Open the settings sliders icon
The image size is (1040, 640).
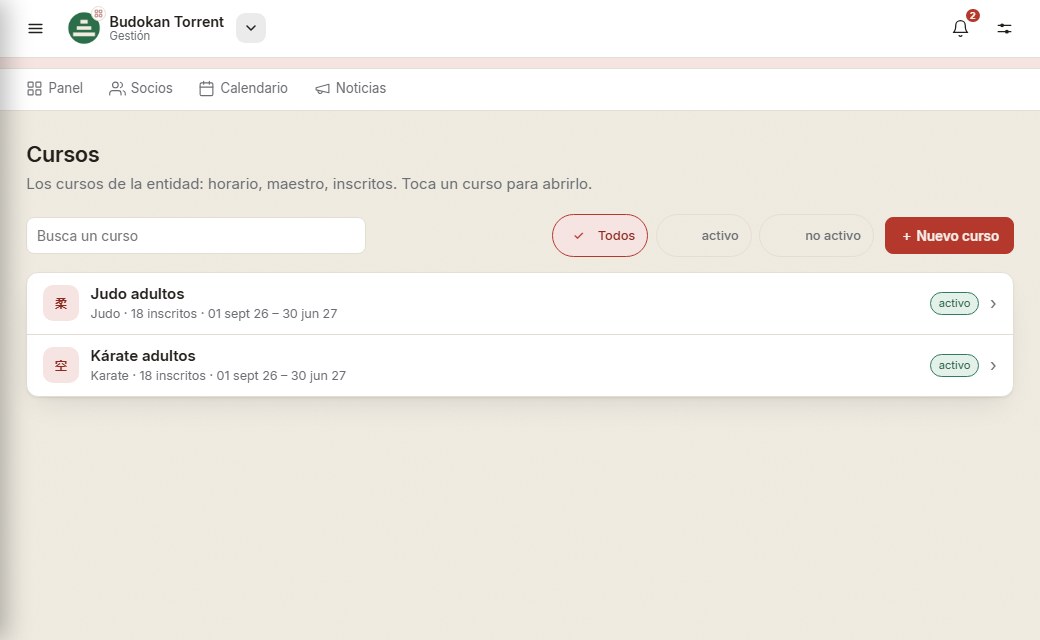(1004, 29)
